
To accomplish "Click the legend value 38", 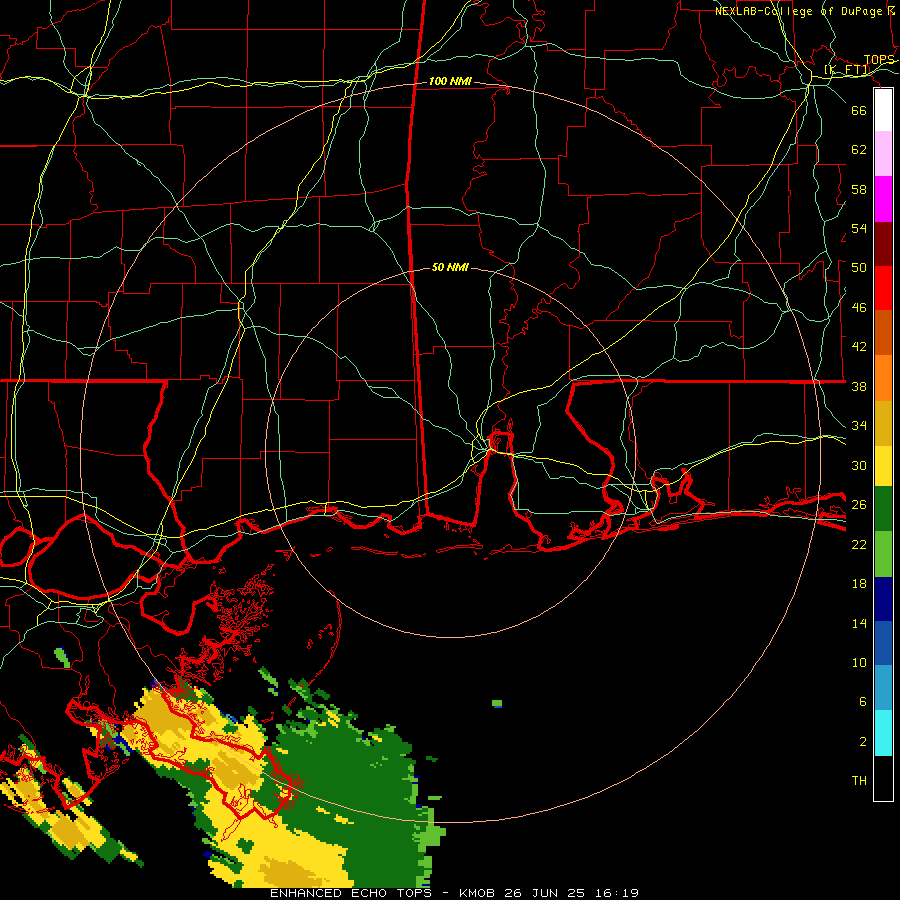I will [859, 387].
